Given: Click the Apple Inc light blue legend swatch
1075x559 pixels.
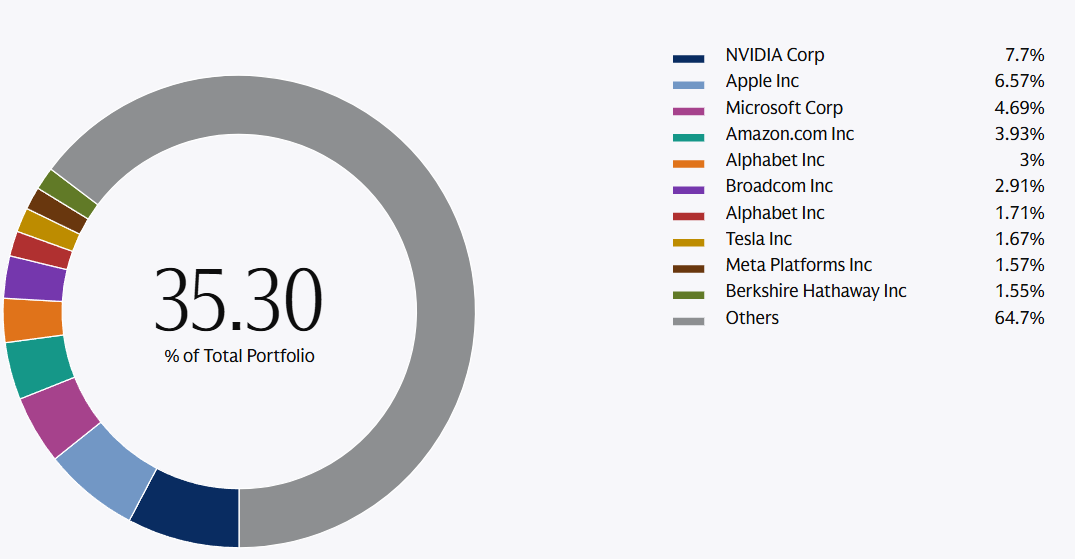Looking at the screenshot, I should [x=688, y=85].
